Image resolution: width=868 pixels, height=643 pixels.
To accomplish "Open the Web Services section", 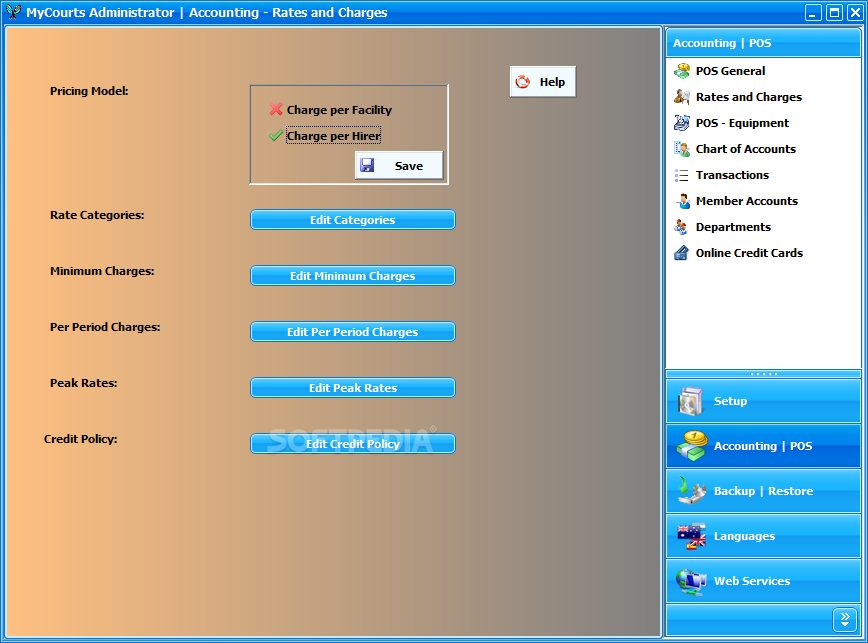I will (x=763, y=581).
